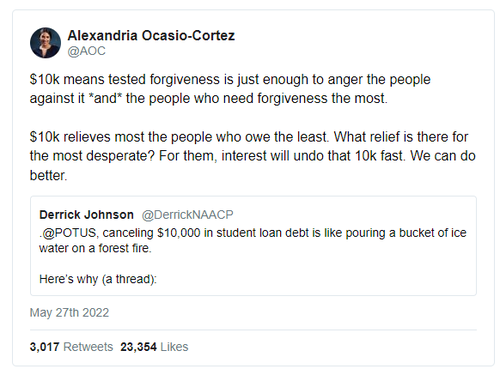The width and height of the screenshot is (500, 375).
Task: Click the tweet author's profile avatar
Action: click(x=45, y=43)
